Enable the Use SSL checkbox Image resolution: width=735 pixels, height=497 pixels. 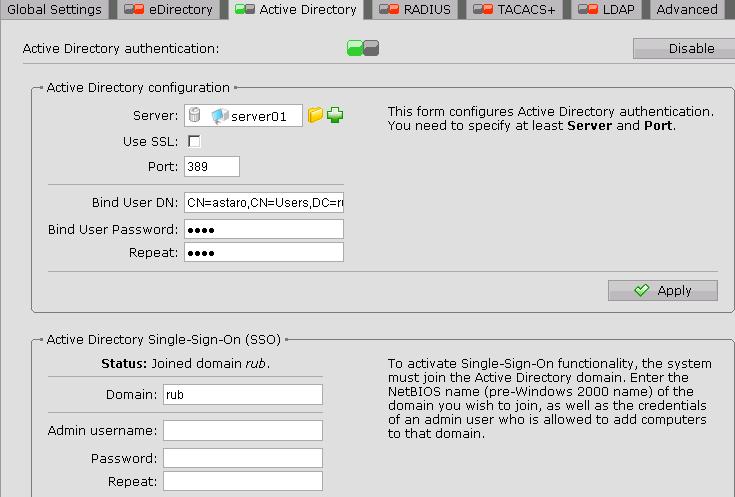pos(194,141)
